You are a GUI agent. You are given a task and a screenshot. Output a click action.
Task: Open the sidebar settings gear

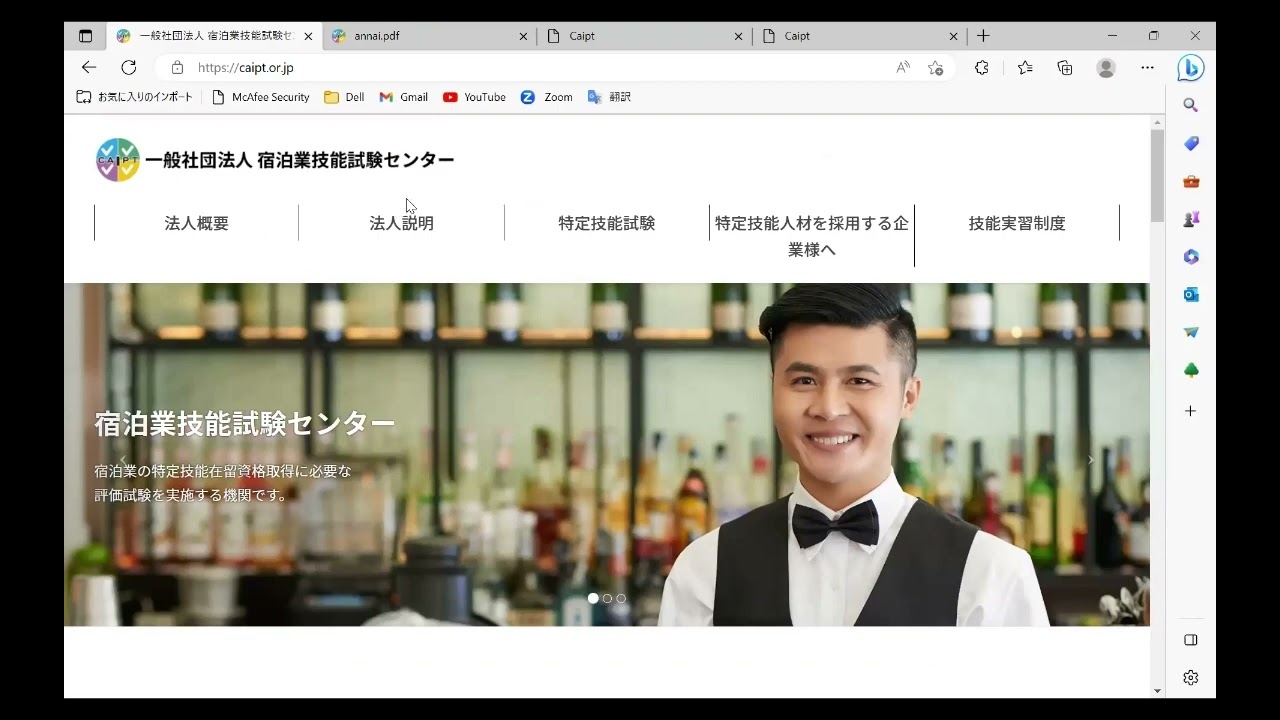pos(1190,678)
